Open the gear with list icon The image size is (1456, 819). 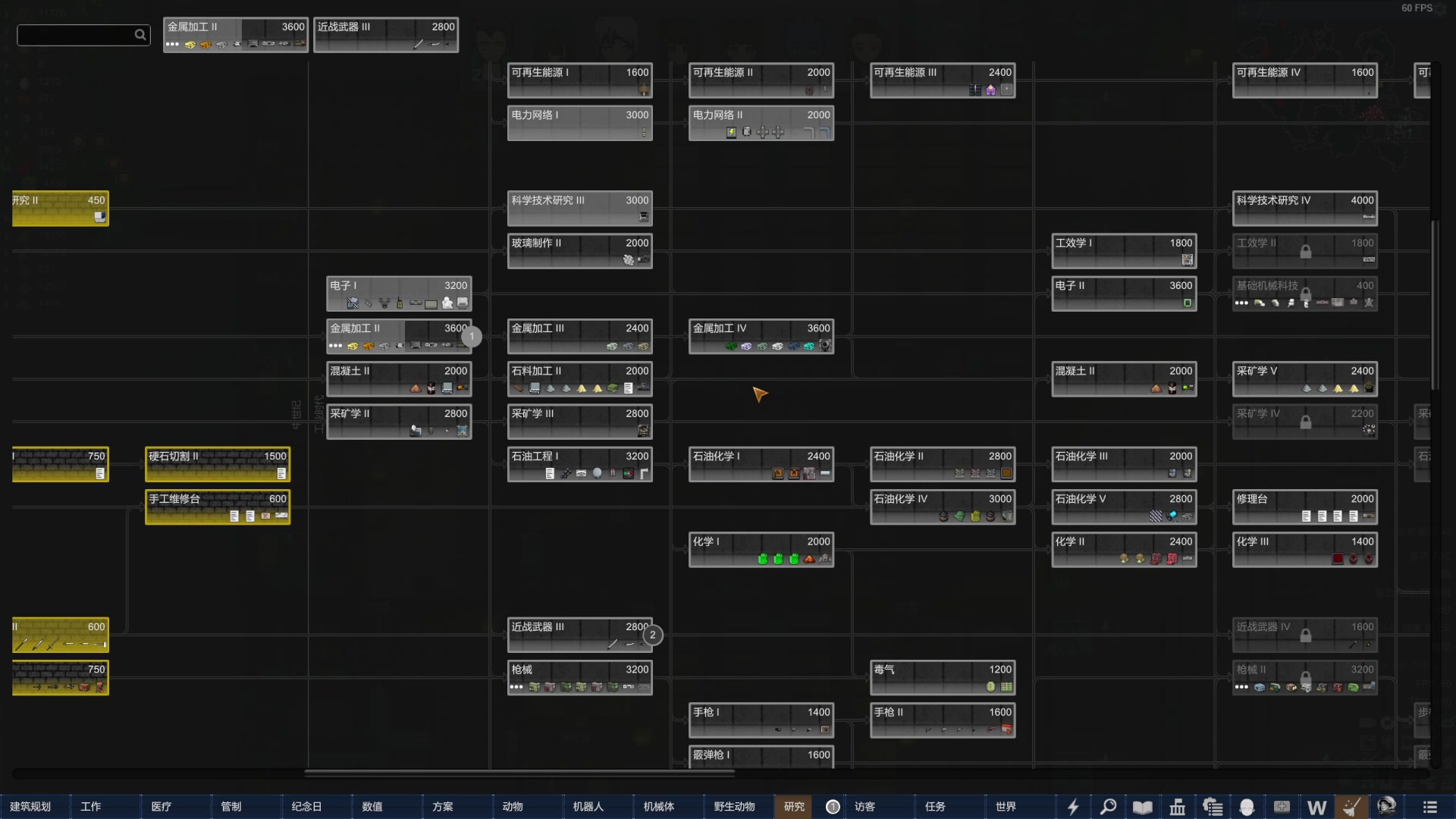pos(1213,807)
